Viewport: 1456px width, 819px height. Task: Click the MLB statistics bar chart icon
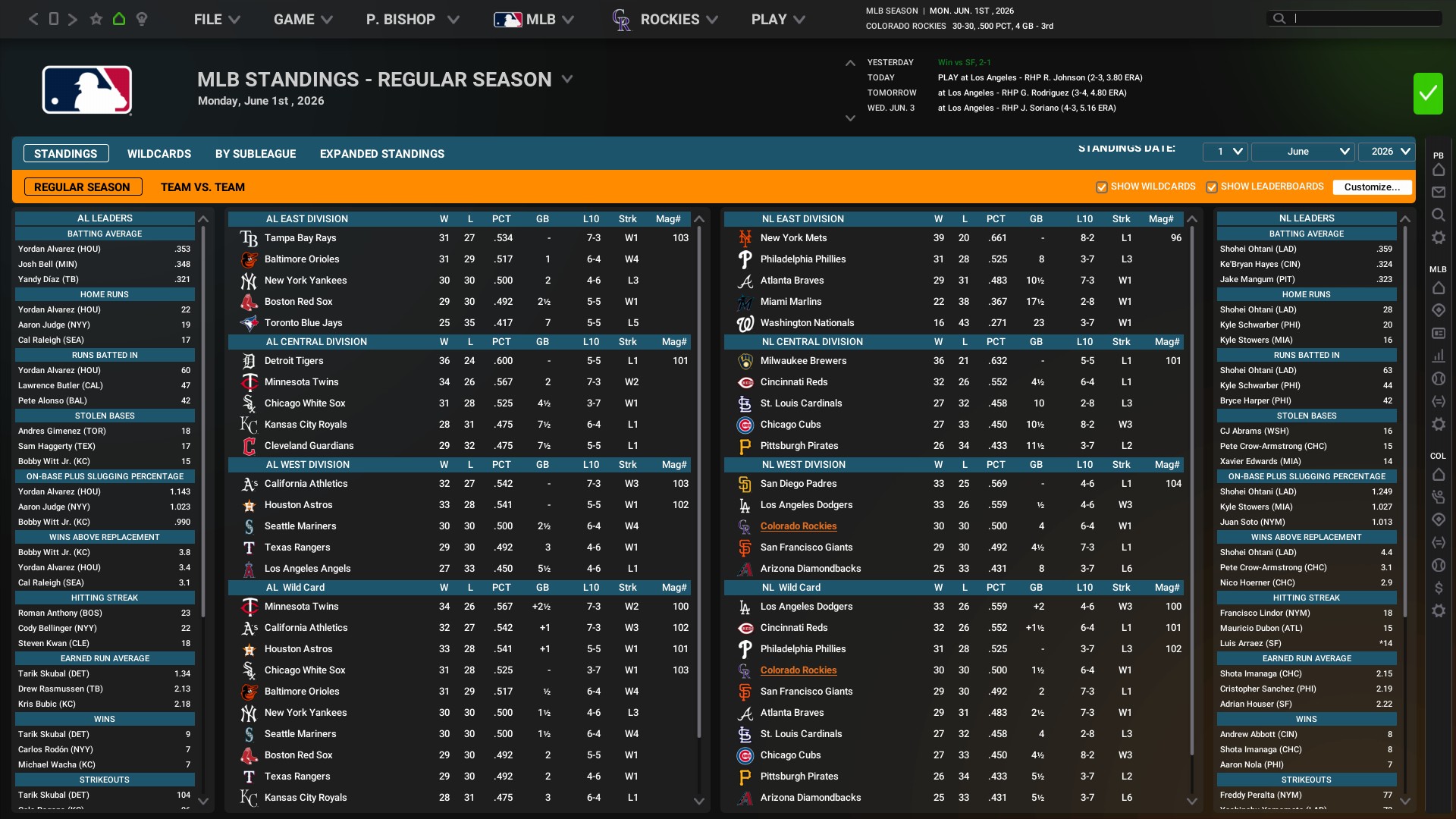coord(1439,356)
